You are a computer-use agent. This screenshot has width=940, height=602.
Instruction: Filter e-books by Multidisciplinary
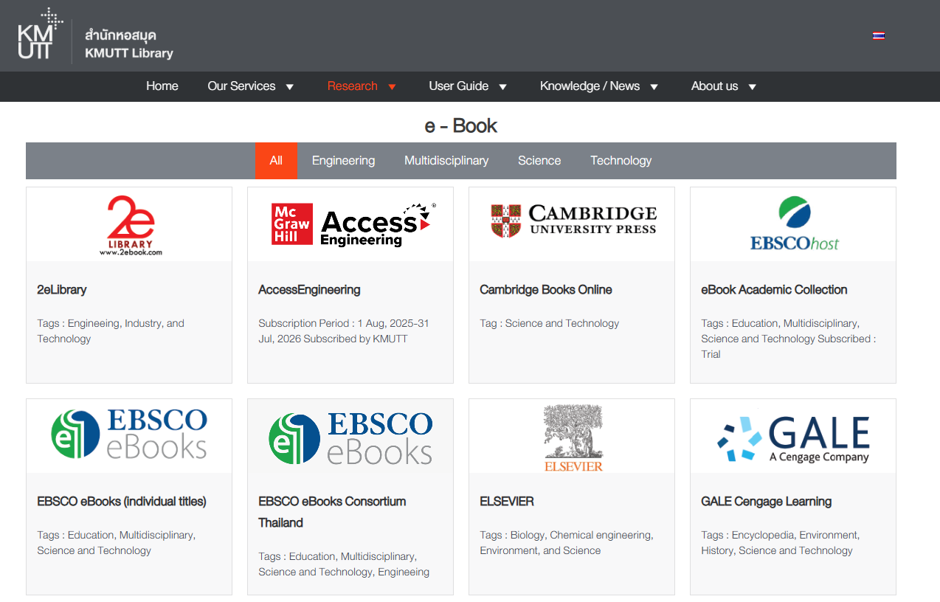[446, 161]
